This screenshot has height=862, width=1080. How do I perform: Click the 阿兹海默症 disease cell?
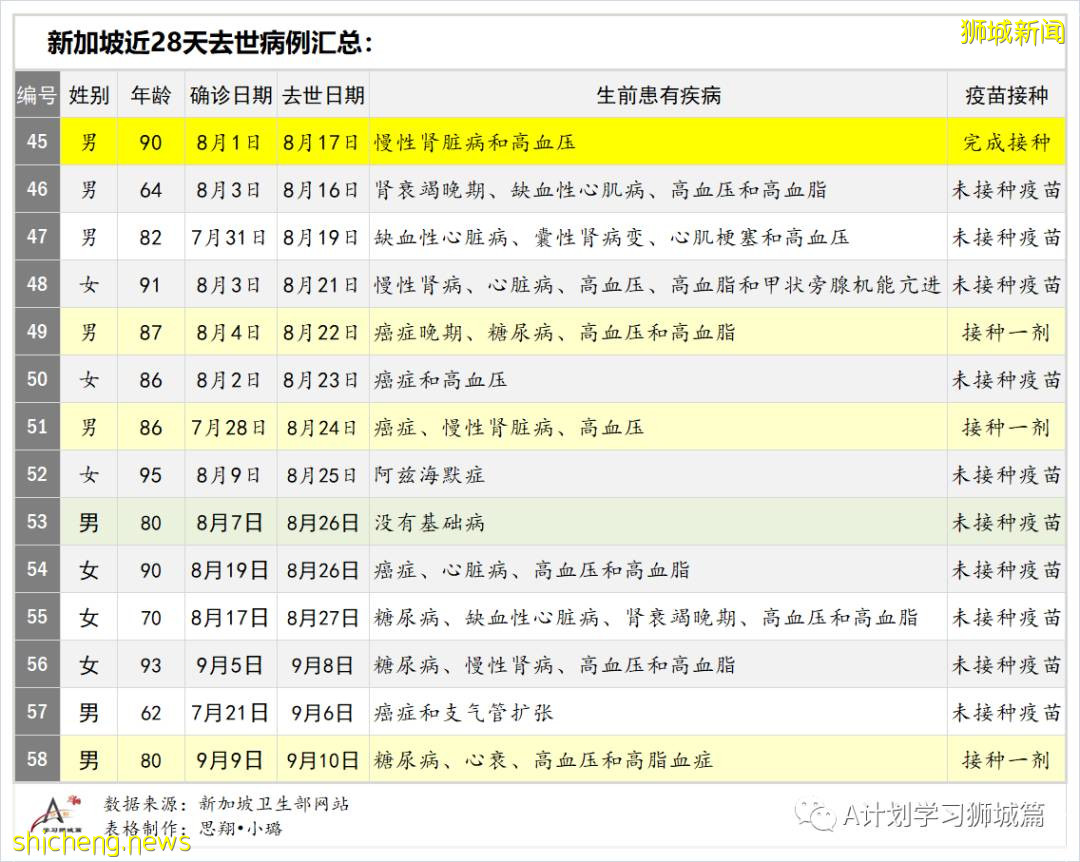429,475
